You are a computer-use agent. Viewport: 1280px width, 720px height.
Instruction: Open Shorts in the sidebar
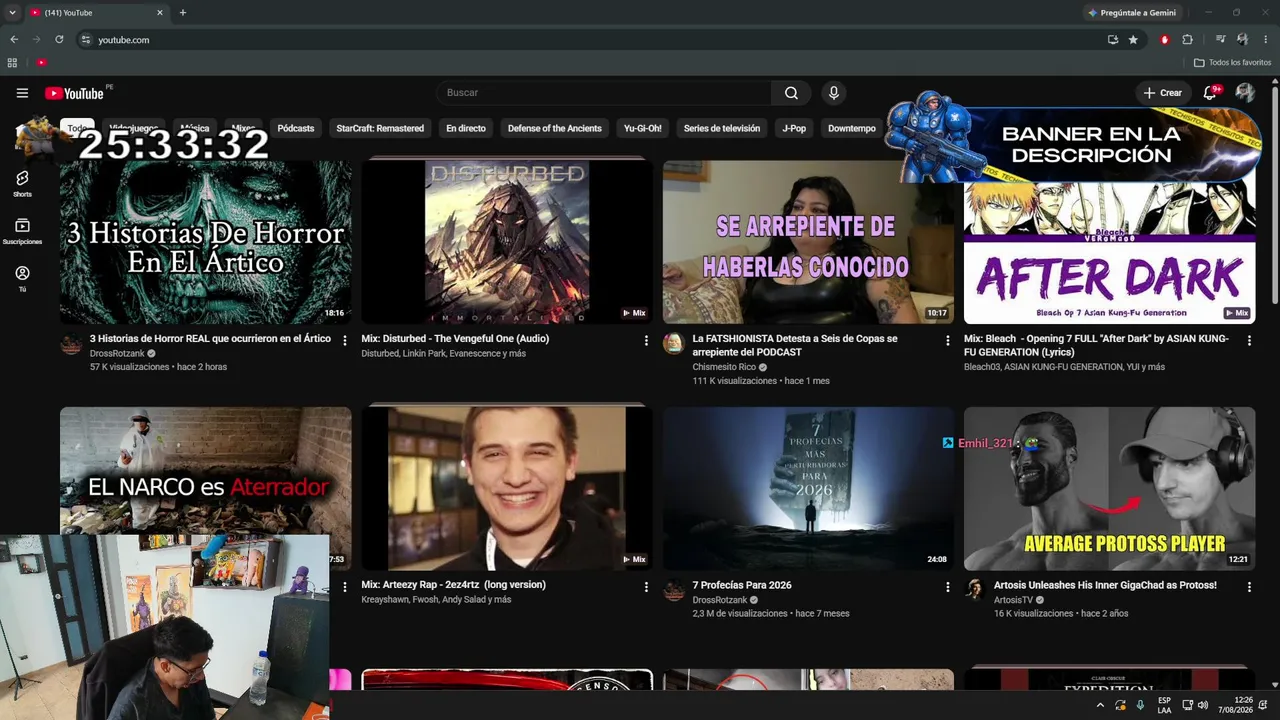[x=22, y=183]
